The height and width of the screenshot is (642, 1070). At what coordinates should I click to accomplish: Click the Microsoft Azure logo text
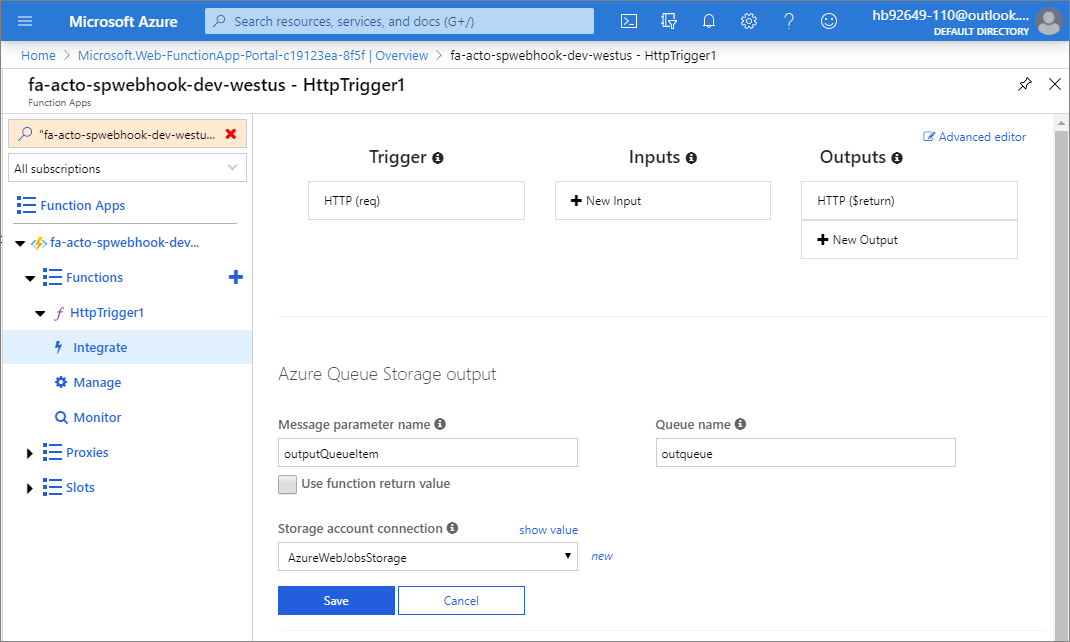123,21
